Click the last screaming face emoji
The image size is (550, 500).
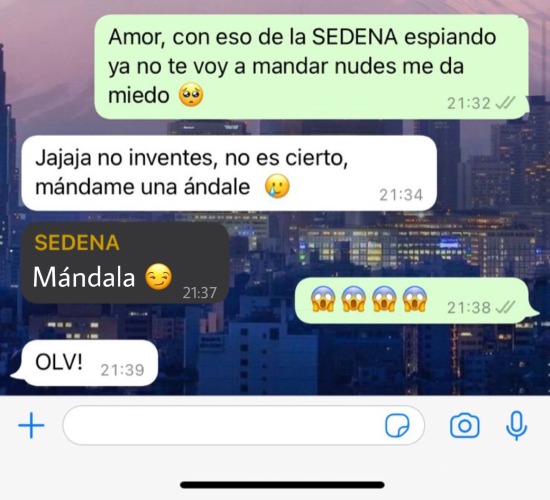click(x=415, y=299)
